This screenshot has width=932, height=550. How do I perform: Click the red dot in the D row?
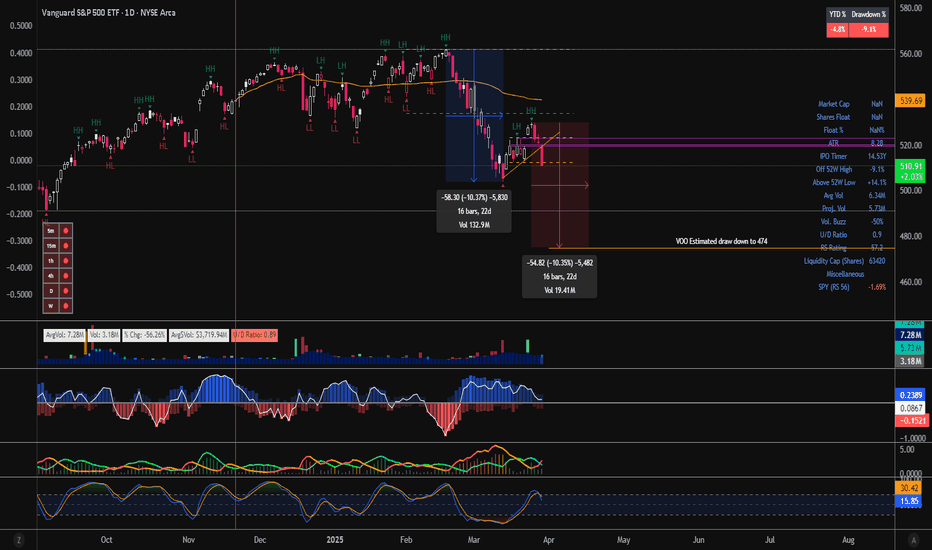[65, 291]
